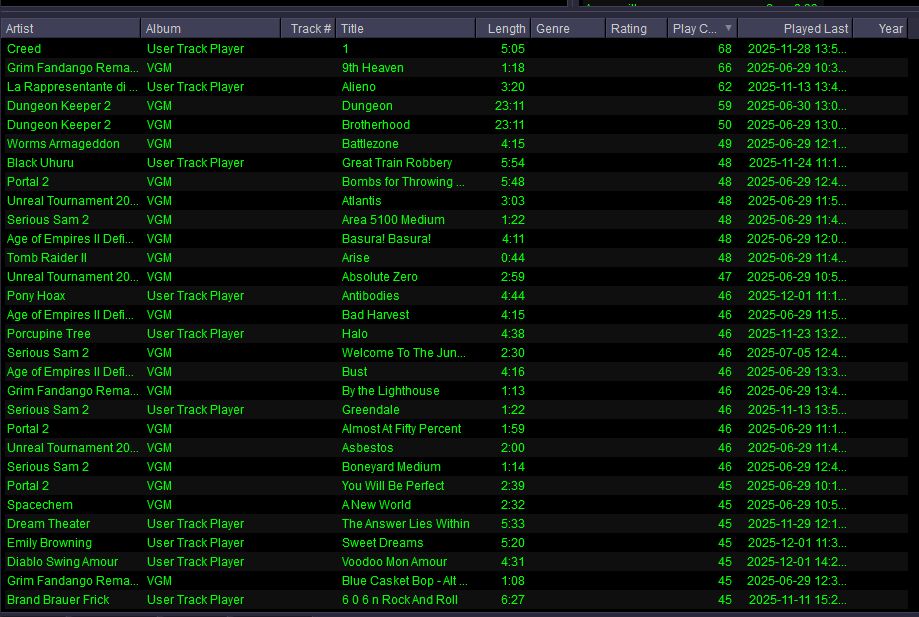This screenshot has width=919, height=617.
Task: Select the Creed track row
Action: pyautogui.click(x=454, y=49)
